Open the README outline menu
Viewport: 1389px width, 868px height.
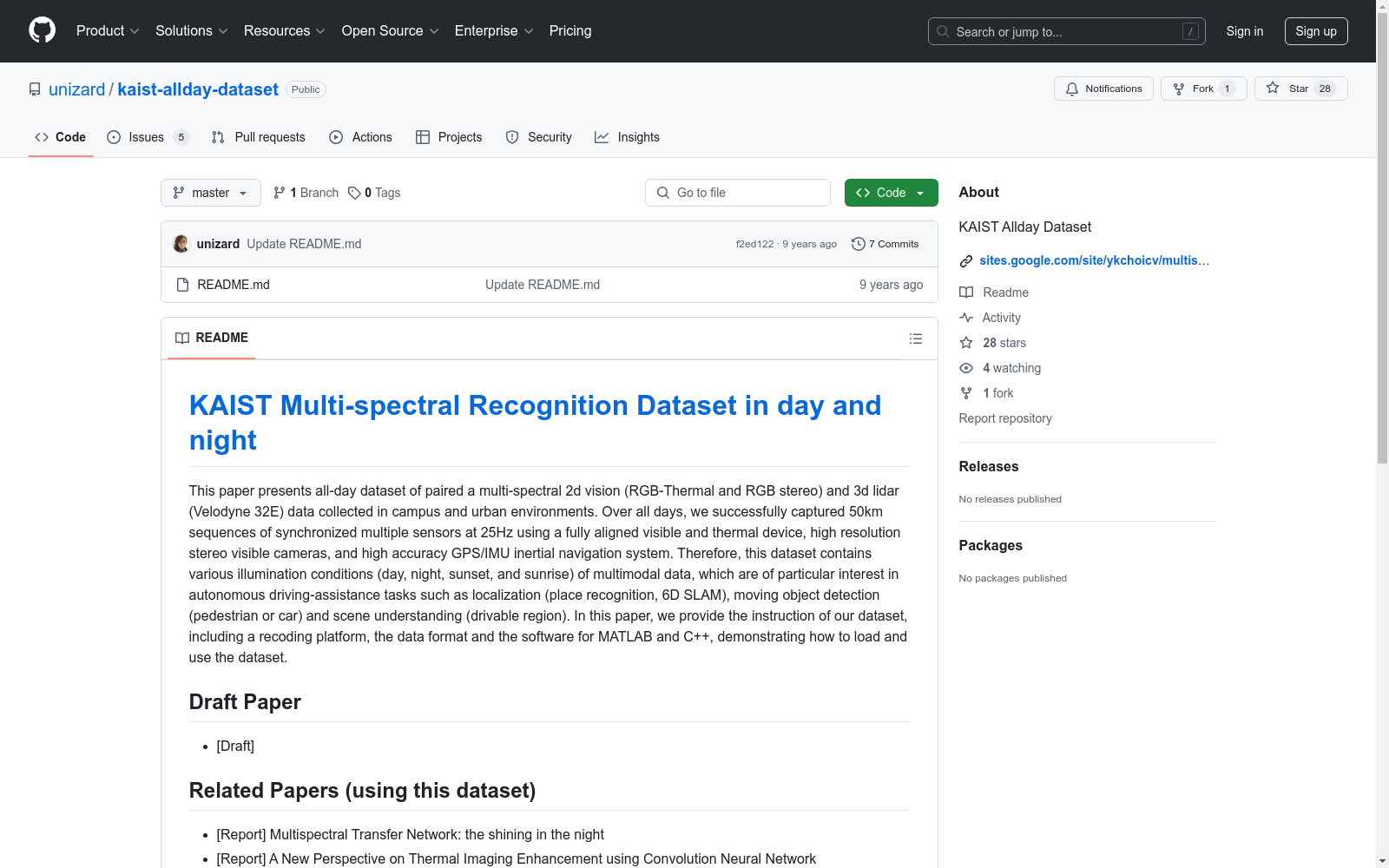point(916,339)
